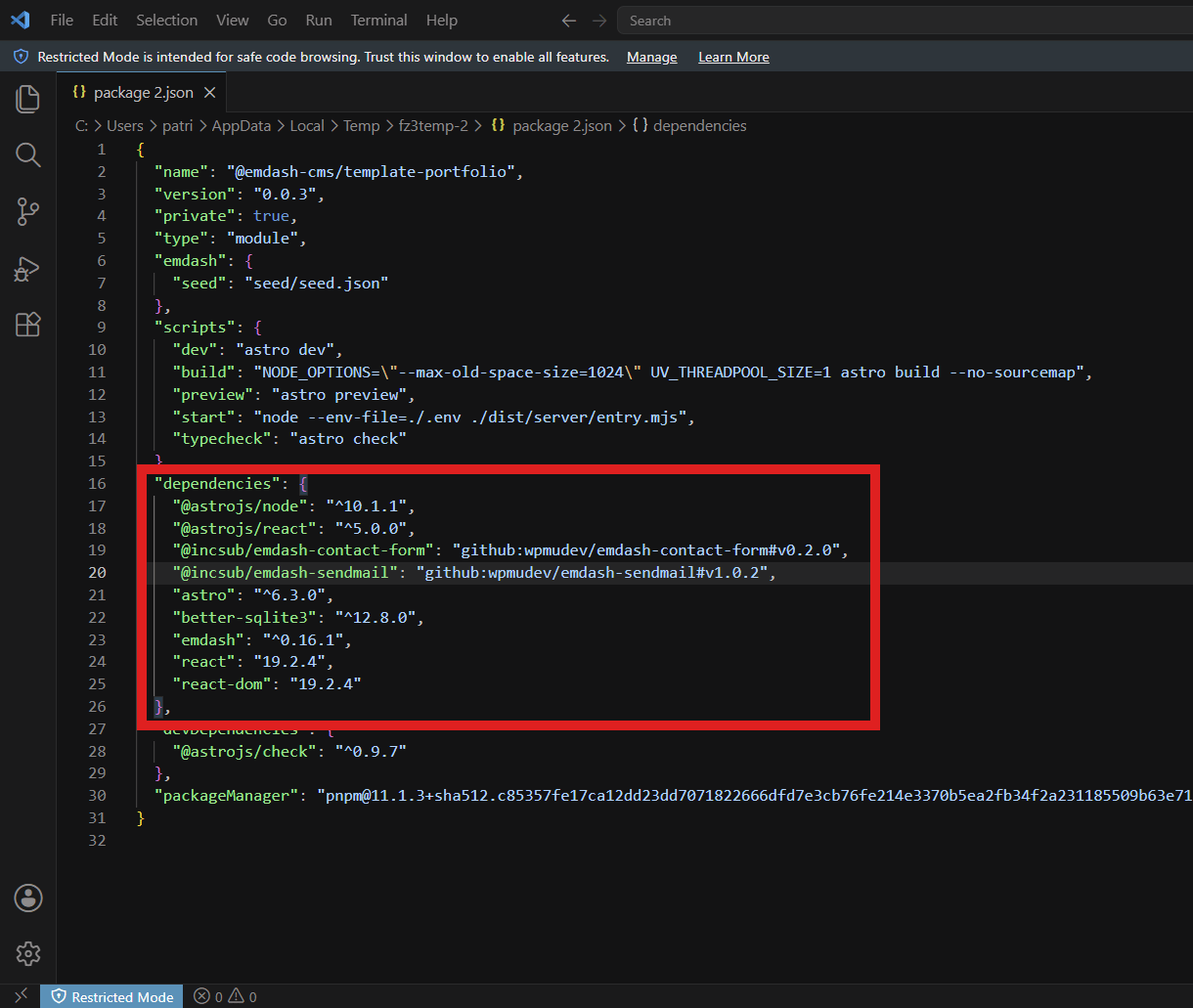Screen dimensions: 1193x1008
Task: Click the "react-dom" key
Action: tap(221, 684)
